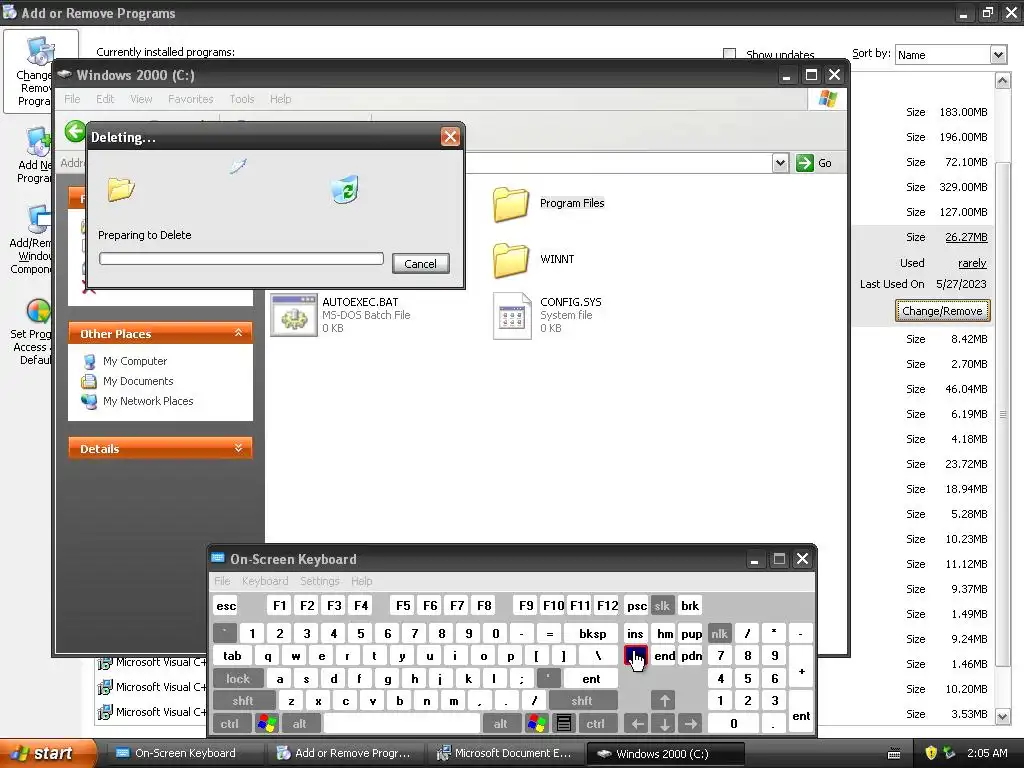
Task: Open File menu in Windows 2000 window
Action: (72, 99)
